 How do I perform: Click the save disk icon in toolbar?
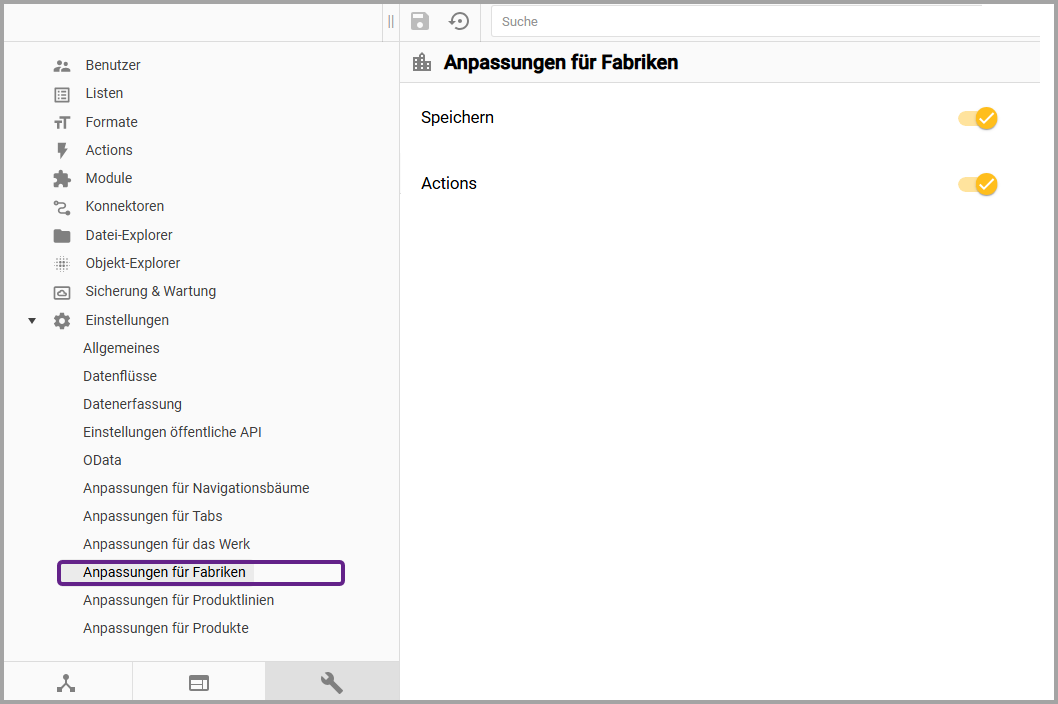[x=420, y=21]
